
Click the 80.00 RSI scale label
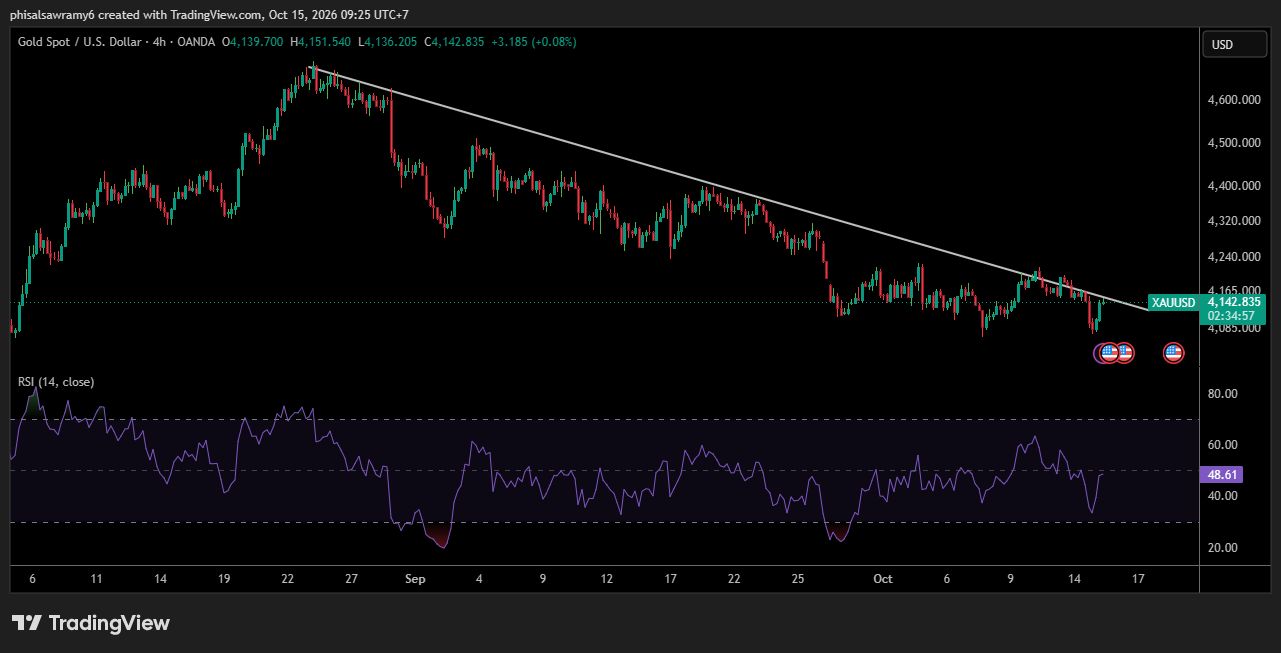[1222, 394]
